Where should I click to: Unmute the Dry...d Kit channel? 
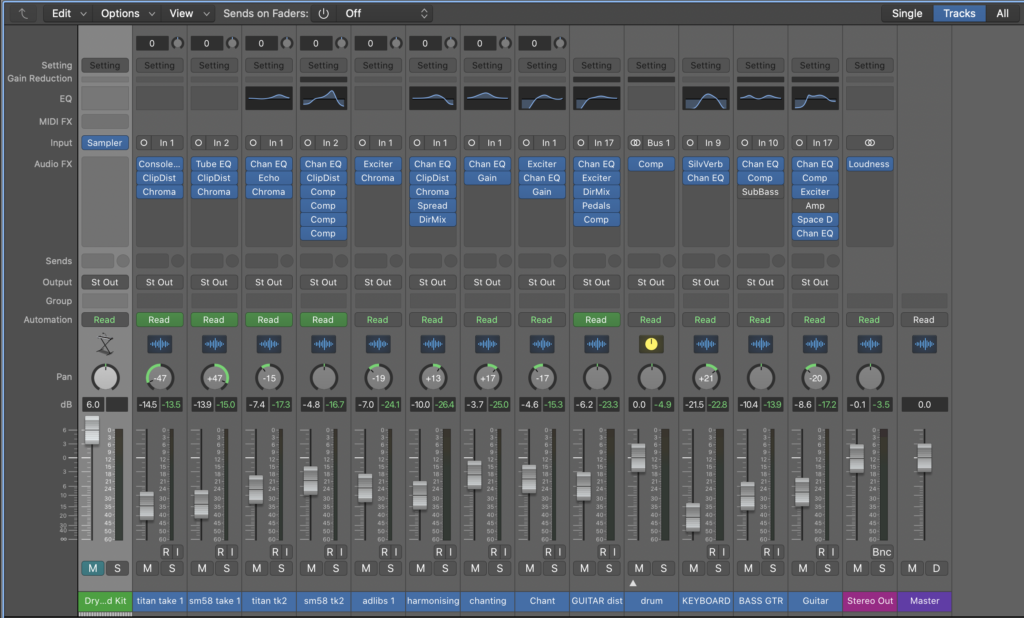click(92, 568)
